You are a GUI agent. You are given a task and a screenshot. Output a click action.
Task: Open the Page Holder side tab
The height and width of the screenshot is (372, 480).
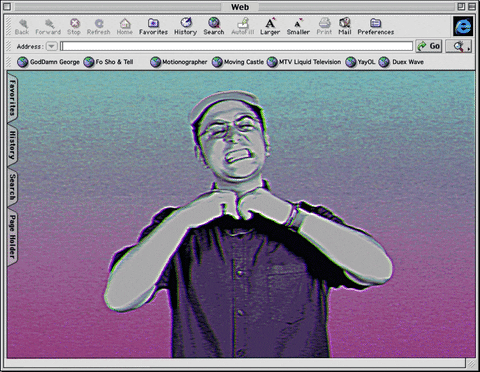click(x=12, y=236)
